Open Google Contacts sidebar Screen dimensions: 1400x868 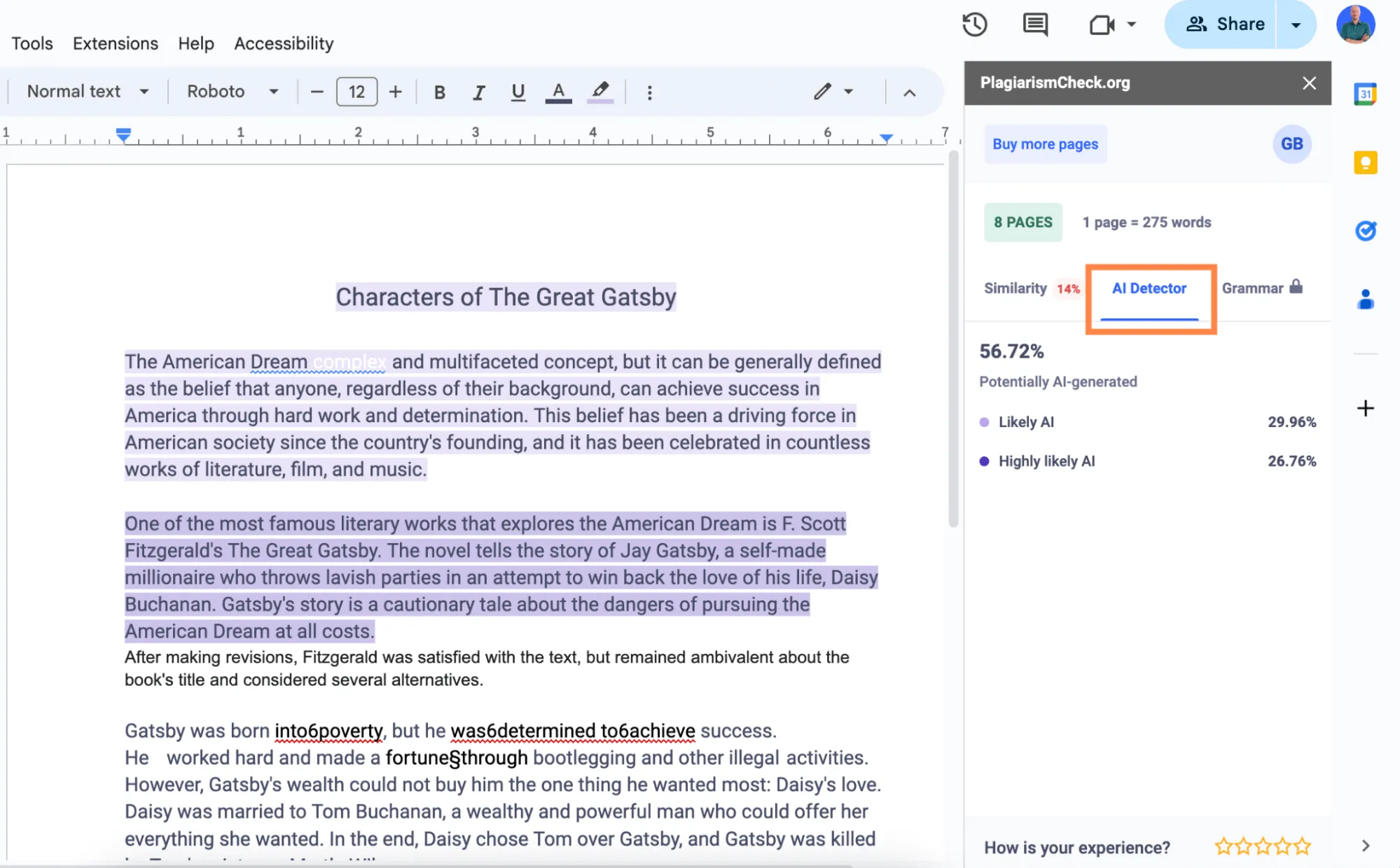click(1366, 300)
